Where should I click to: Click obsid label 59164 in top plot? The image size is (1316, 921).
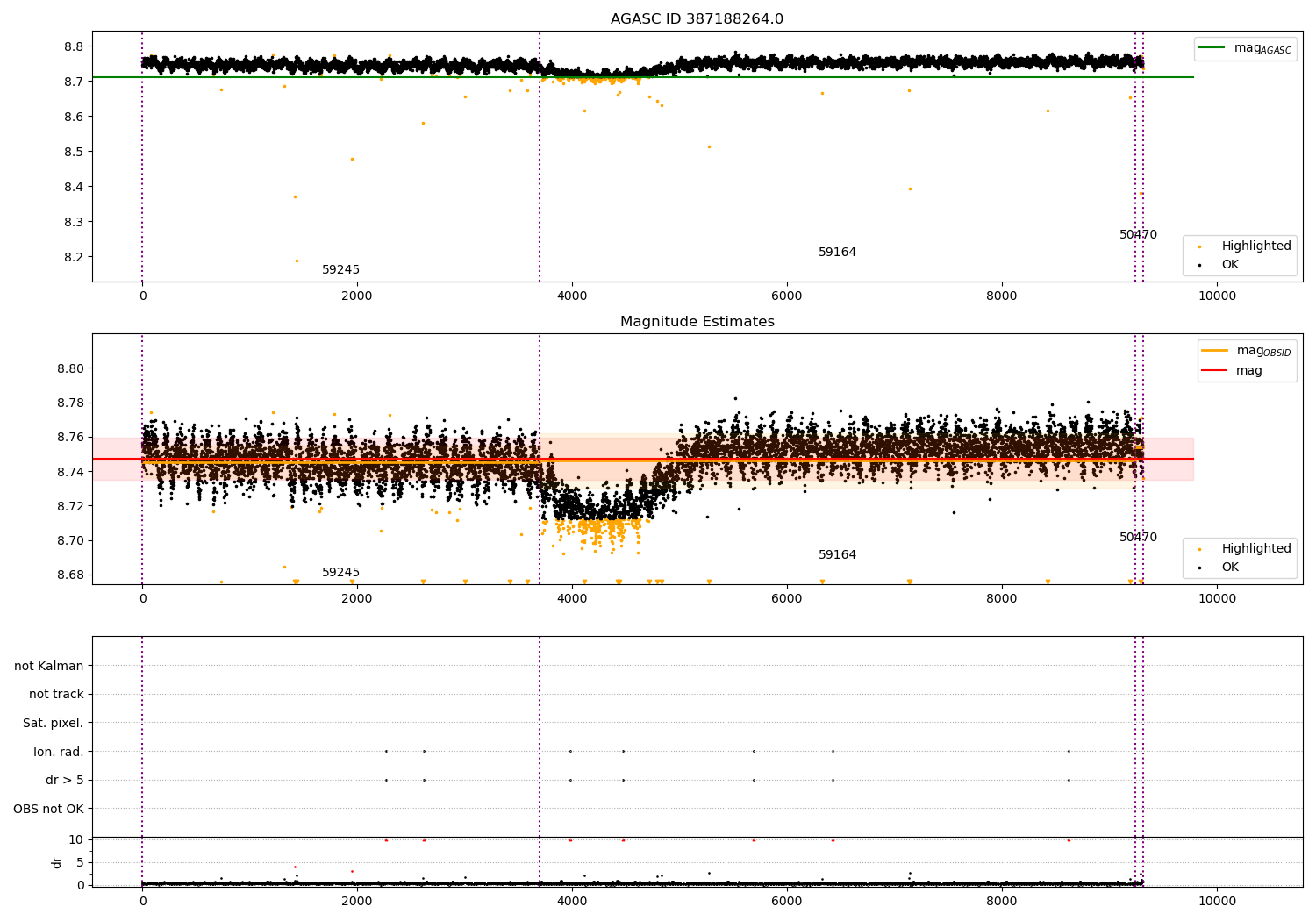[837, 253]
